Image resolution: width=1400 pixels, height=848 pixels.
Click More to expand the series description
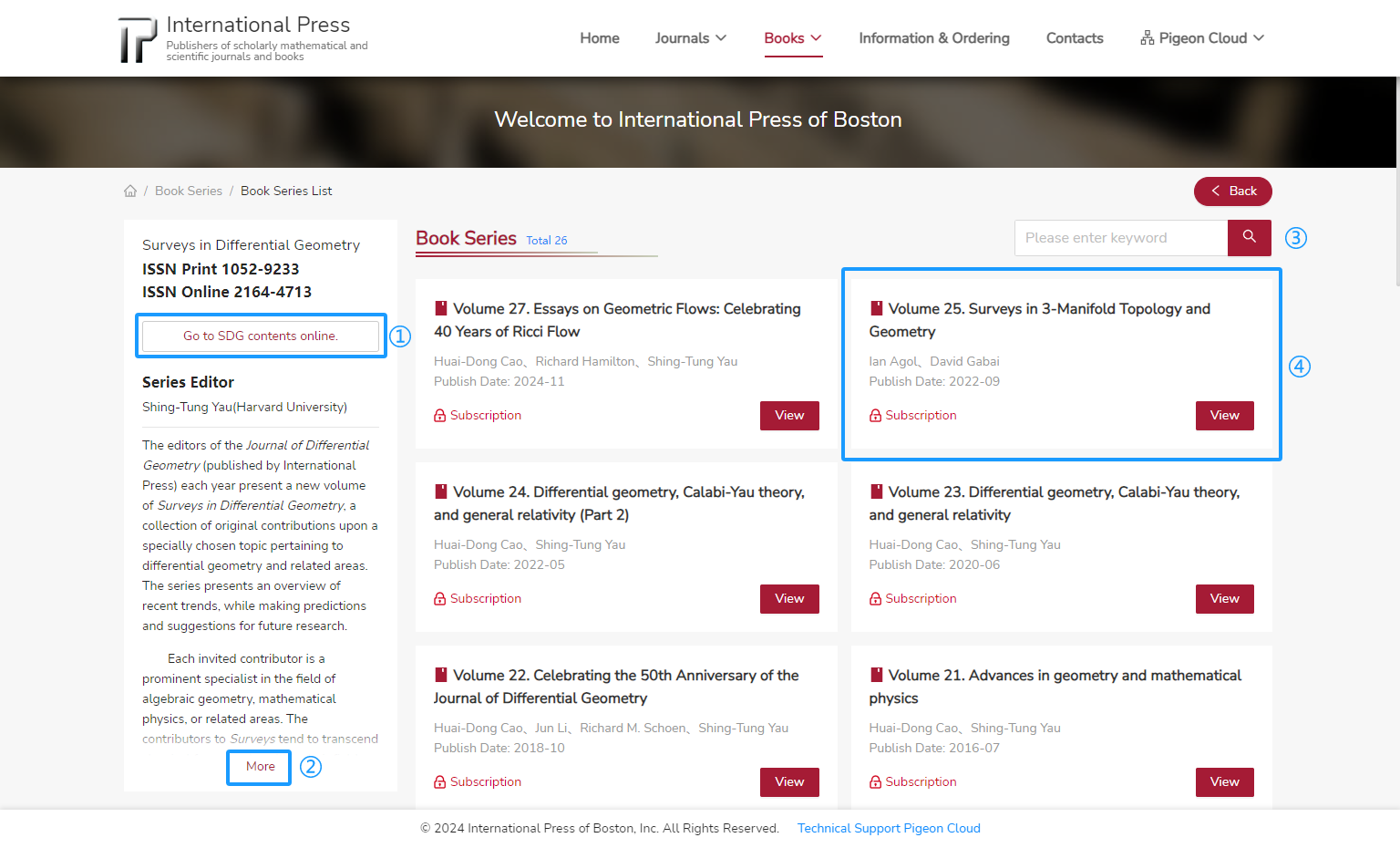coord(261,767)
